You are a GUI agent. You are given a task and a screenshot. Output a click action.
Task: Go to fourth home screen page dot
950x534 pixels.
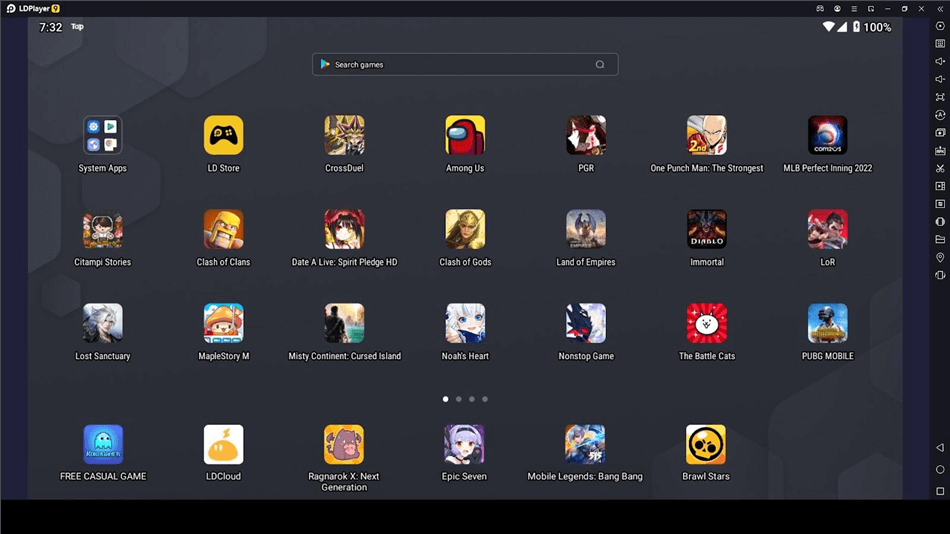[x=485, y=399]
